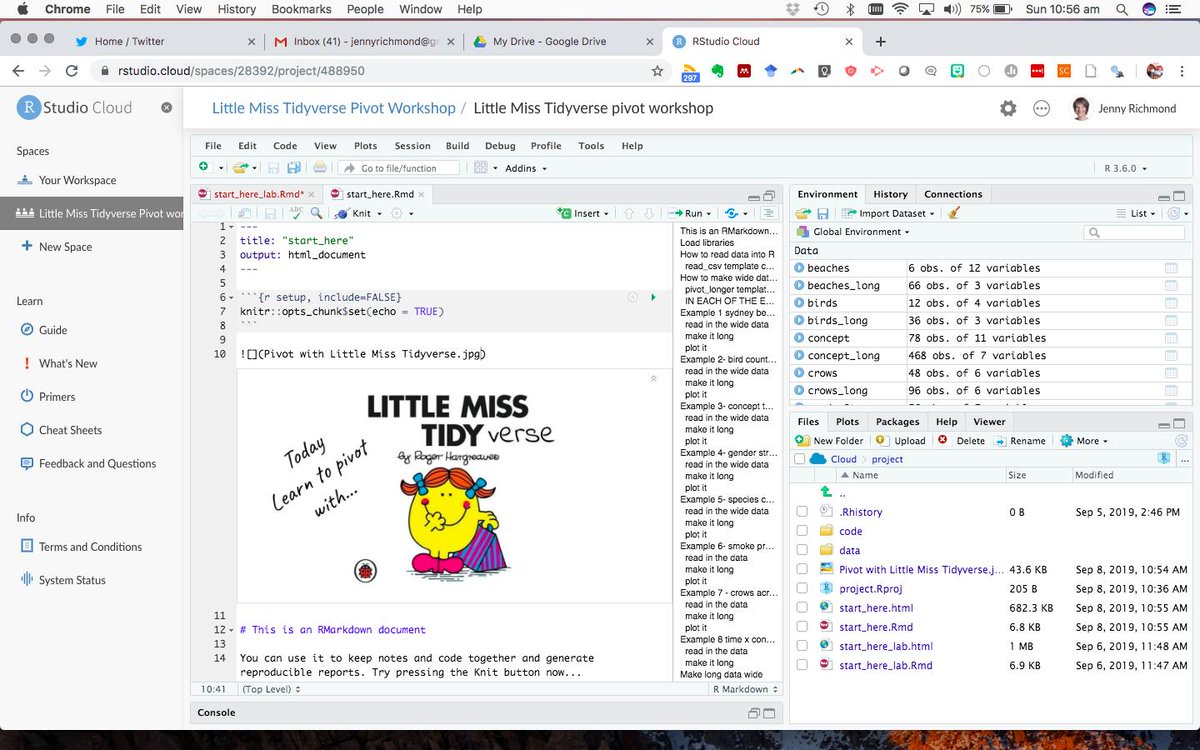This screenshot has width=1200, height=750.
Task: Click the Files pane refresh icon
Action: [x=1181, y=440]
